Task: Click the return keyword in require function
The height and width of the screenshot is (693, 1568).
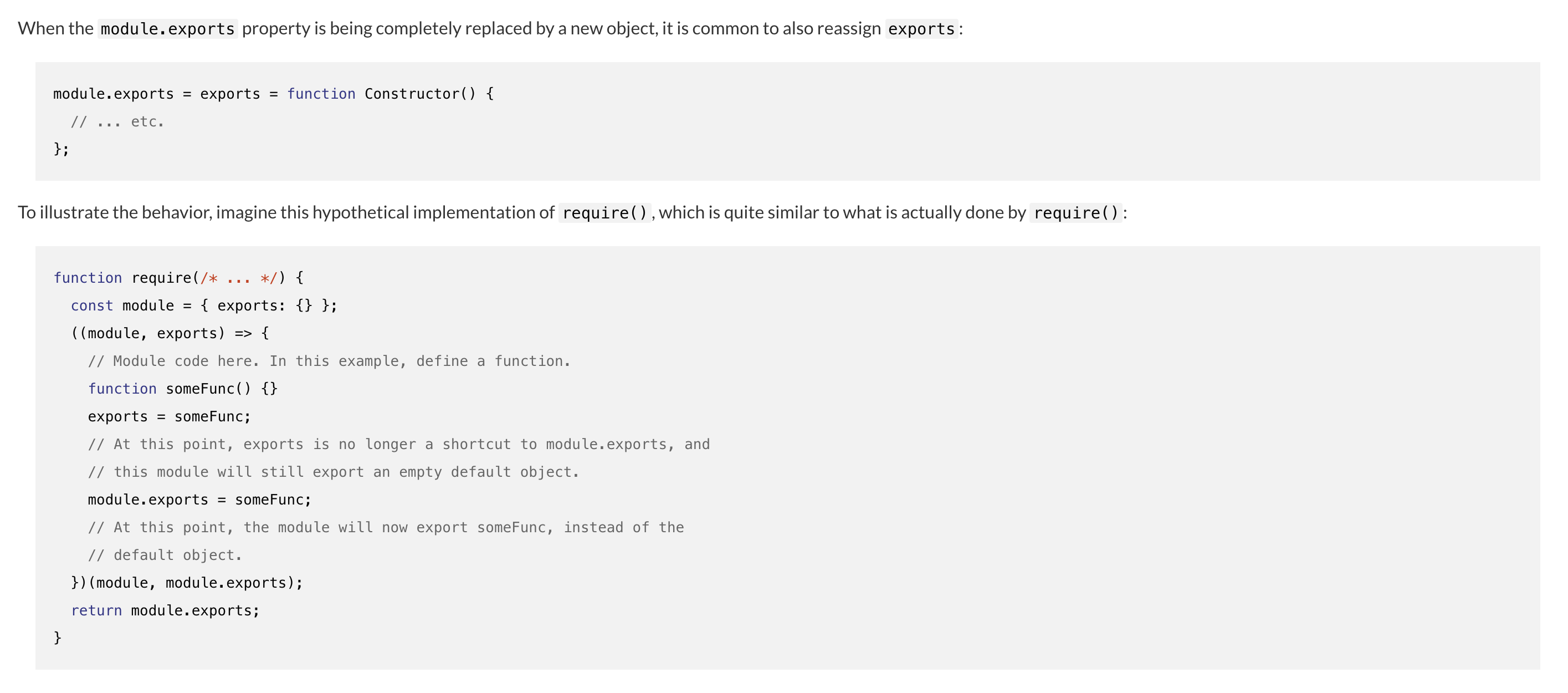Action: coord(96,611)
